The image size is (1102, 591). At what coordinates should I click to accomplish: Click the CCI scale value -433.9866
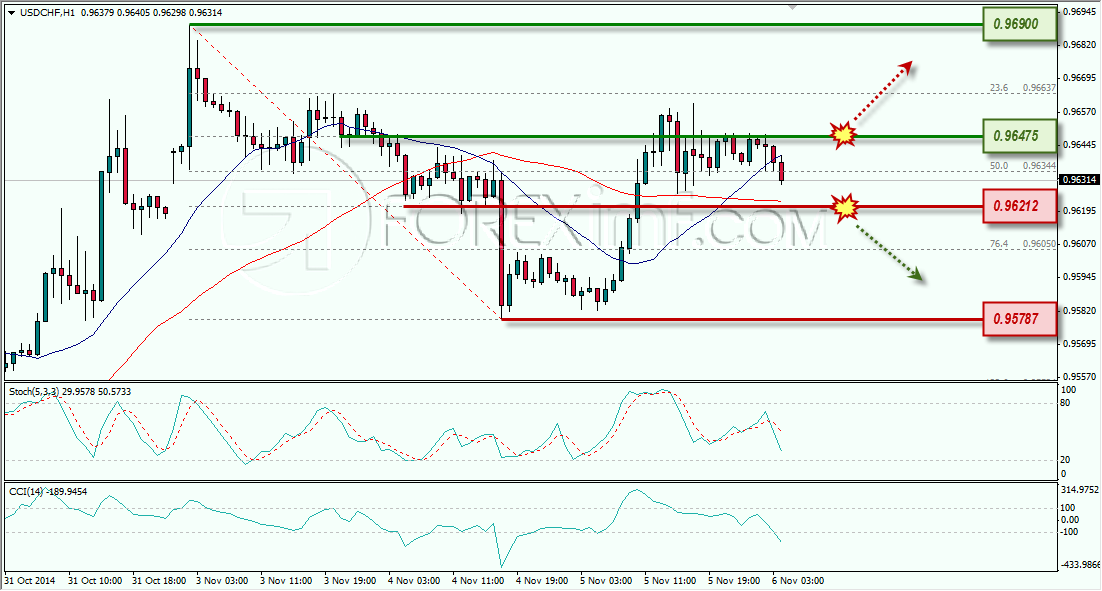1080,564
